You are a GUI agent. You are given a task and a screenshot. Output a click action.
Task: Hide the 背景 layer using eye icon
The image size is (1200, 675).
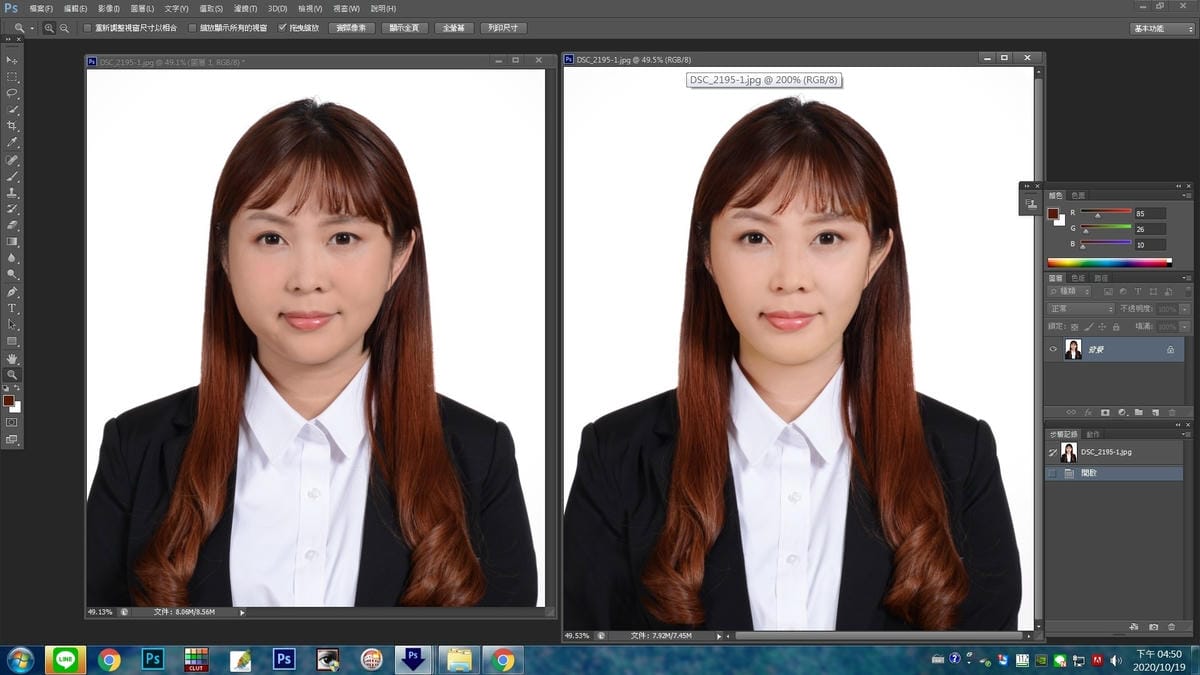click(1053, 350)
